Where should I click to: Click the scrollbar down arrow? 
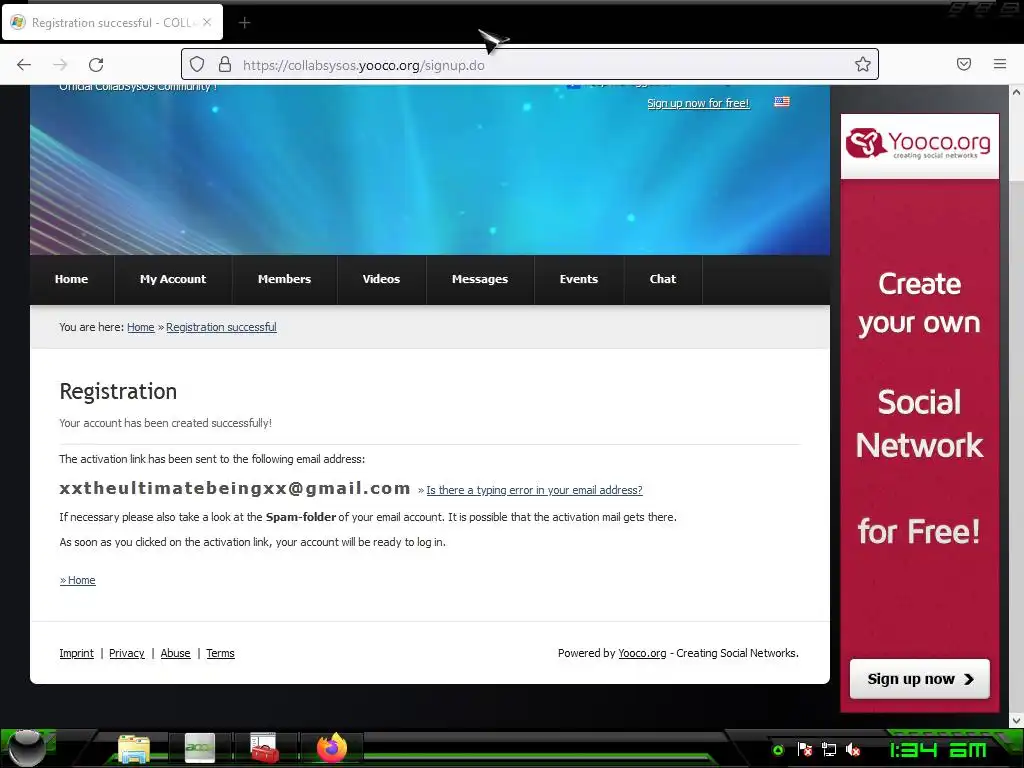pyautogui.click(x=1016, y=720)
